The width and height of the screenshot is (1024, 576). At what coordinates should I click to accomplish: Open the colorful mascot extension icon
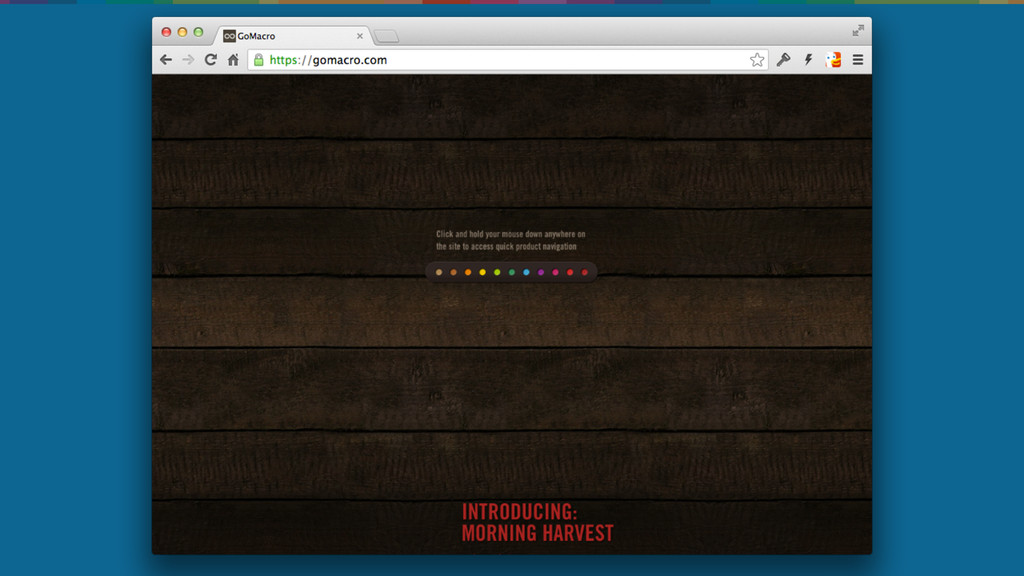point(833,59)
